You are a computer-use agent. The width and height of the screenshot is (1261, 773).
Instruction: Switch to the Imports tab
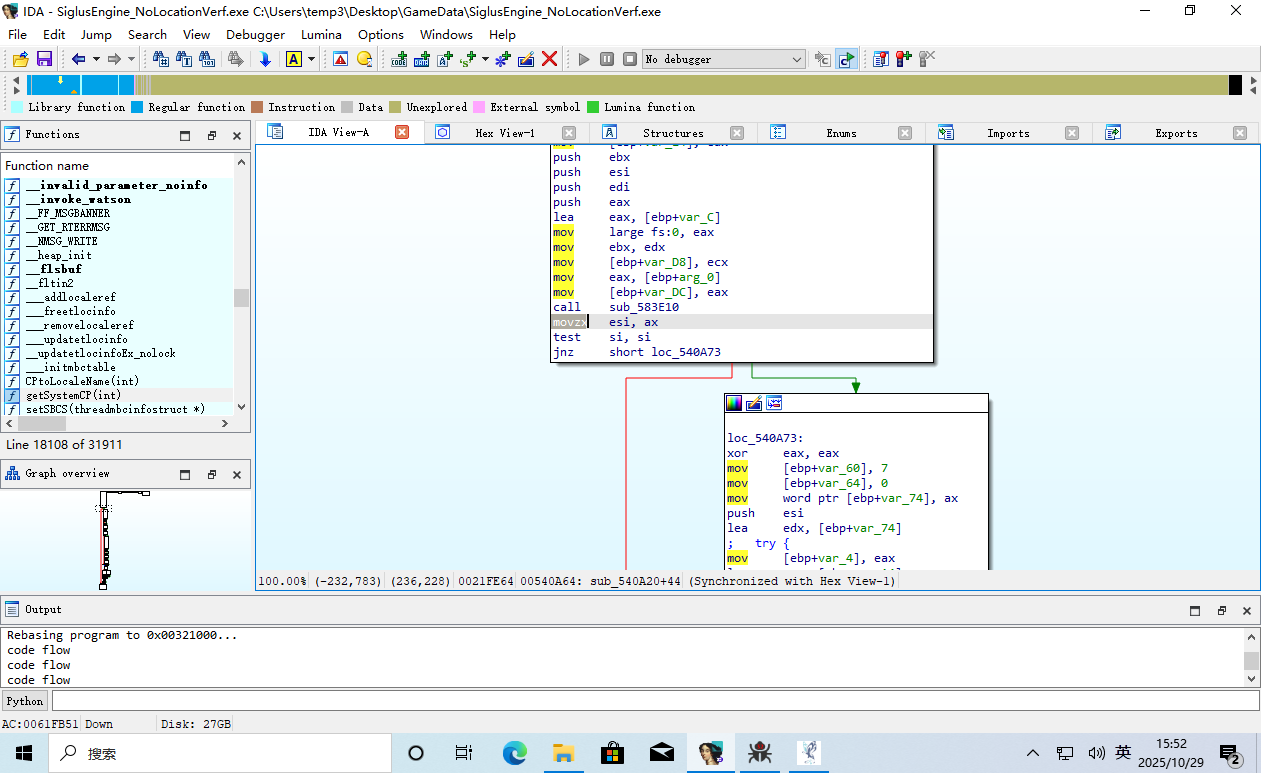1007,133
